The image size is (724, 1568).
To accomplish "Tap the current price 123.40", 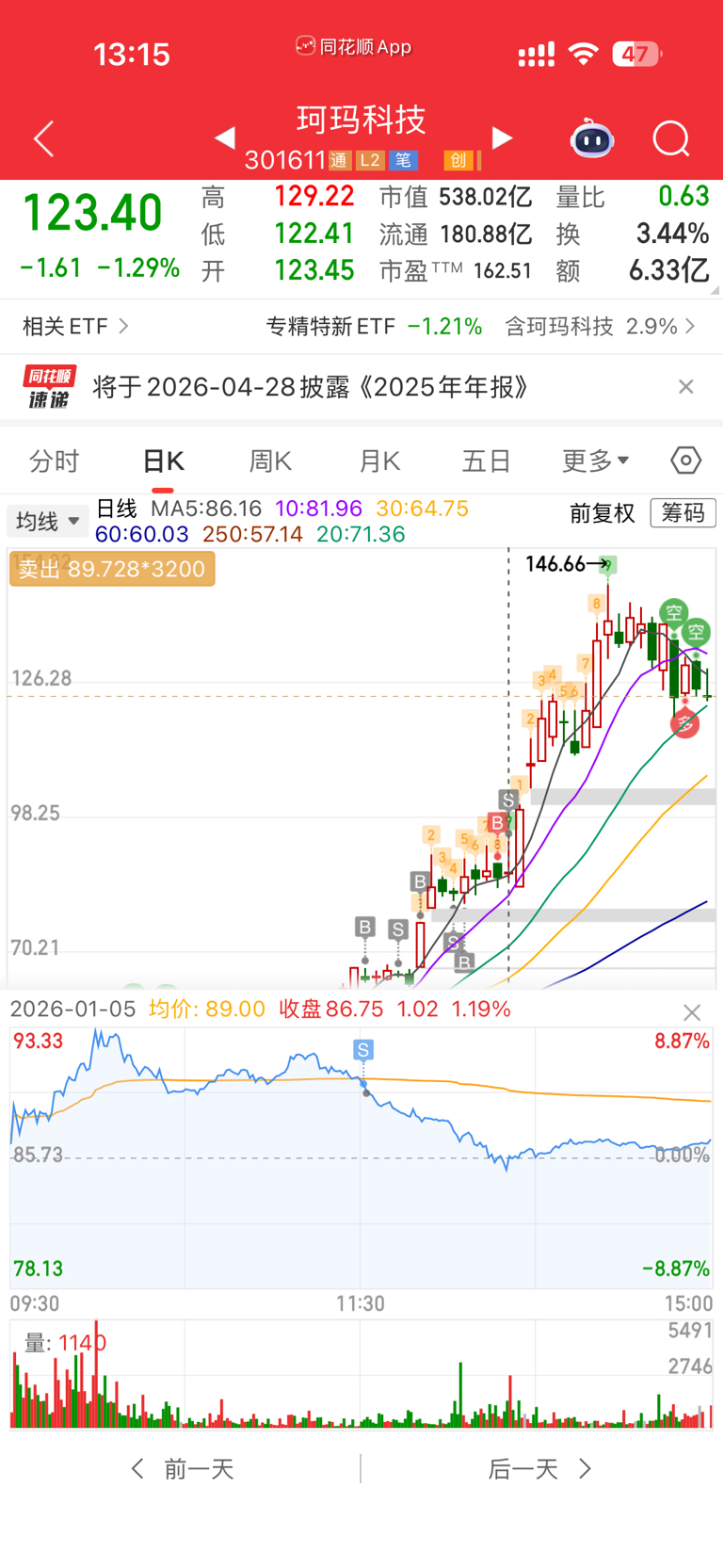I will pyautogui.click(x=92, y=213).
